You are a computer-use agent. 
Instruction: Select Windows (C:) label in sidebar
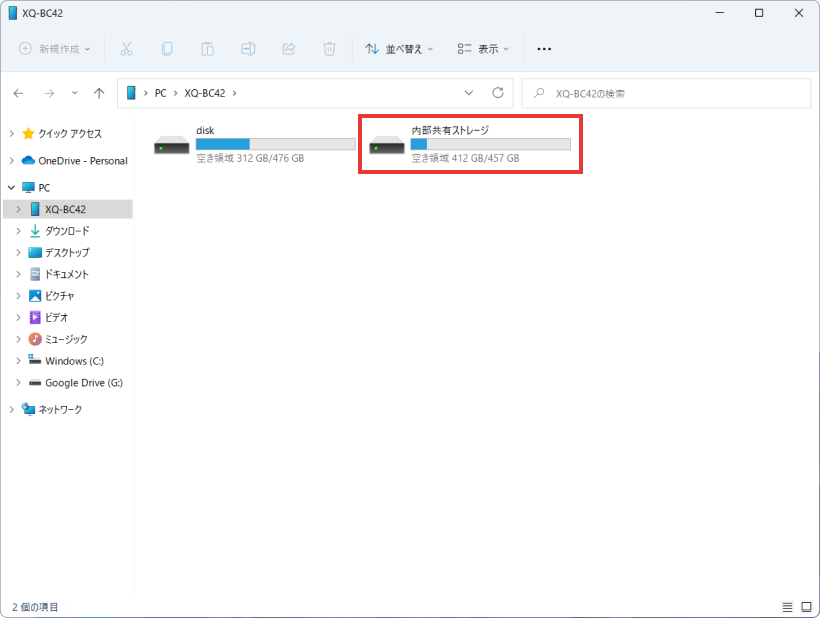74,361
